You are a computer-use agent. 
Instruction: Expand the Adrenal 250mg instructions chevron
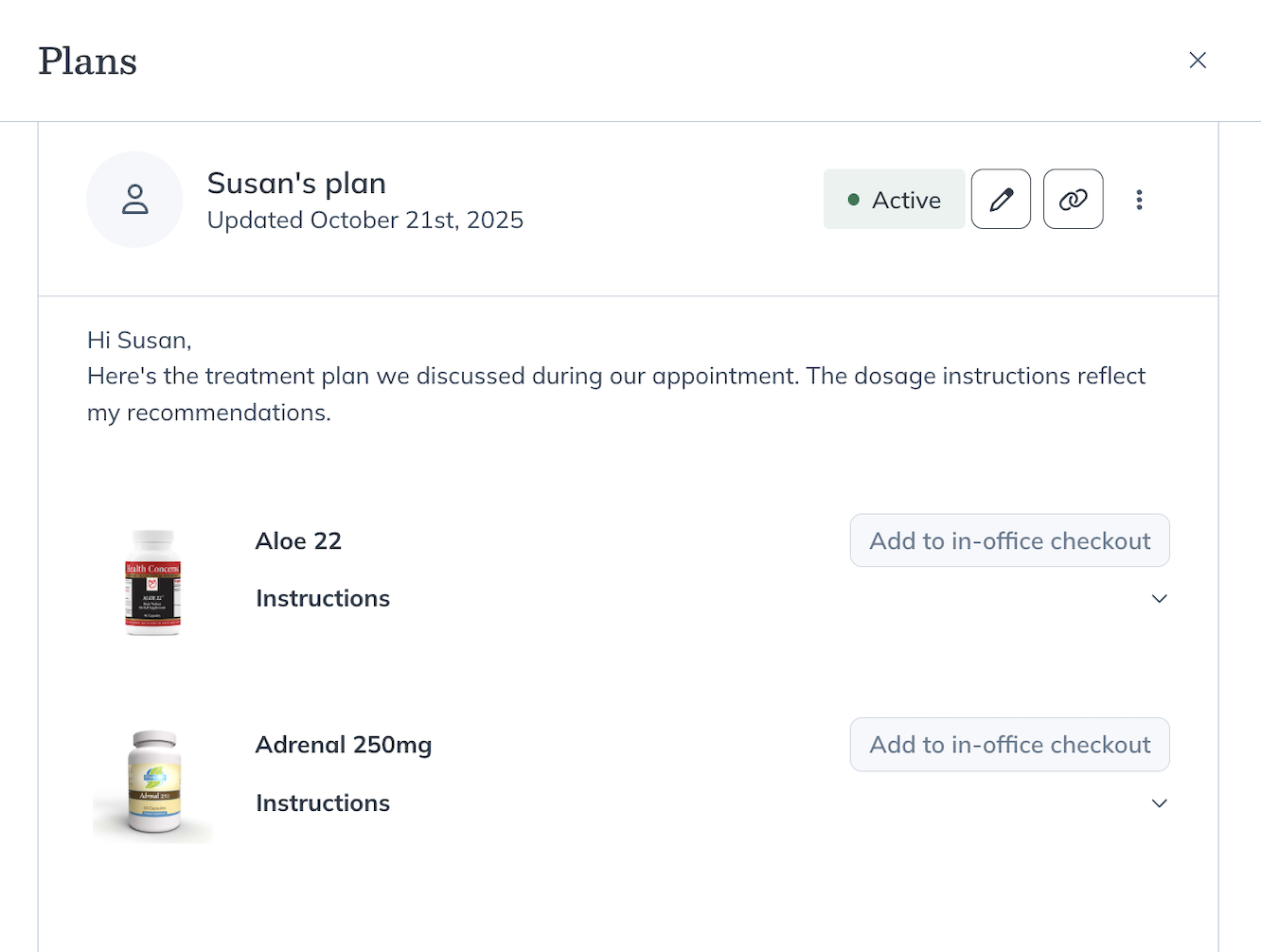pos(1159,803)
